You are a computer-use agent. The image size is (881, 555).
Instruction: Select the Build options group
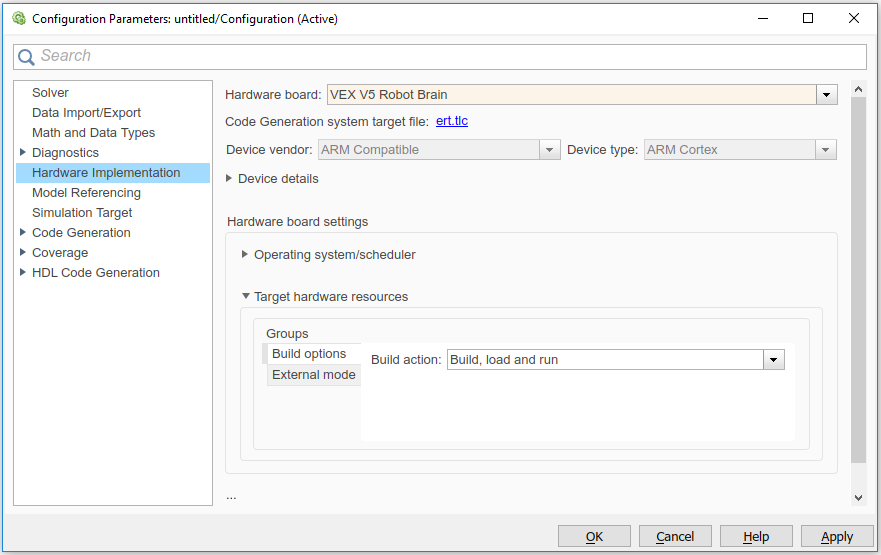click(x=309, y=354)
